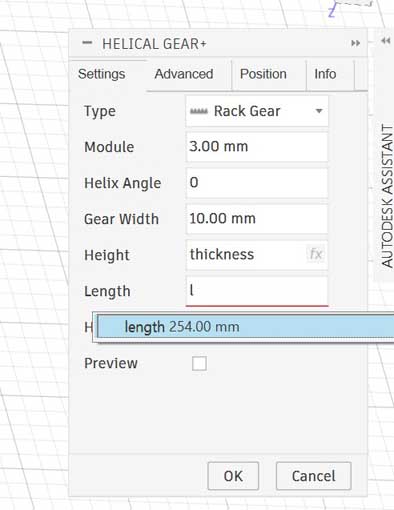Click the Module label
Viewport: 394px width, 510px height.
[x=109, y=147]
